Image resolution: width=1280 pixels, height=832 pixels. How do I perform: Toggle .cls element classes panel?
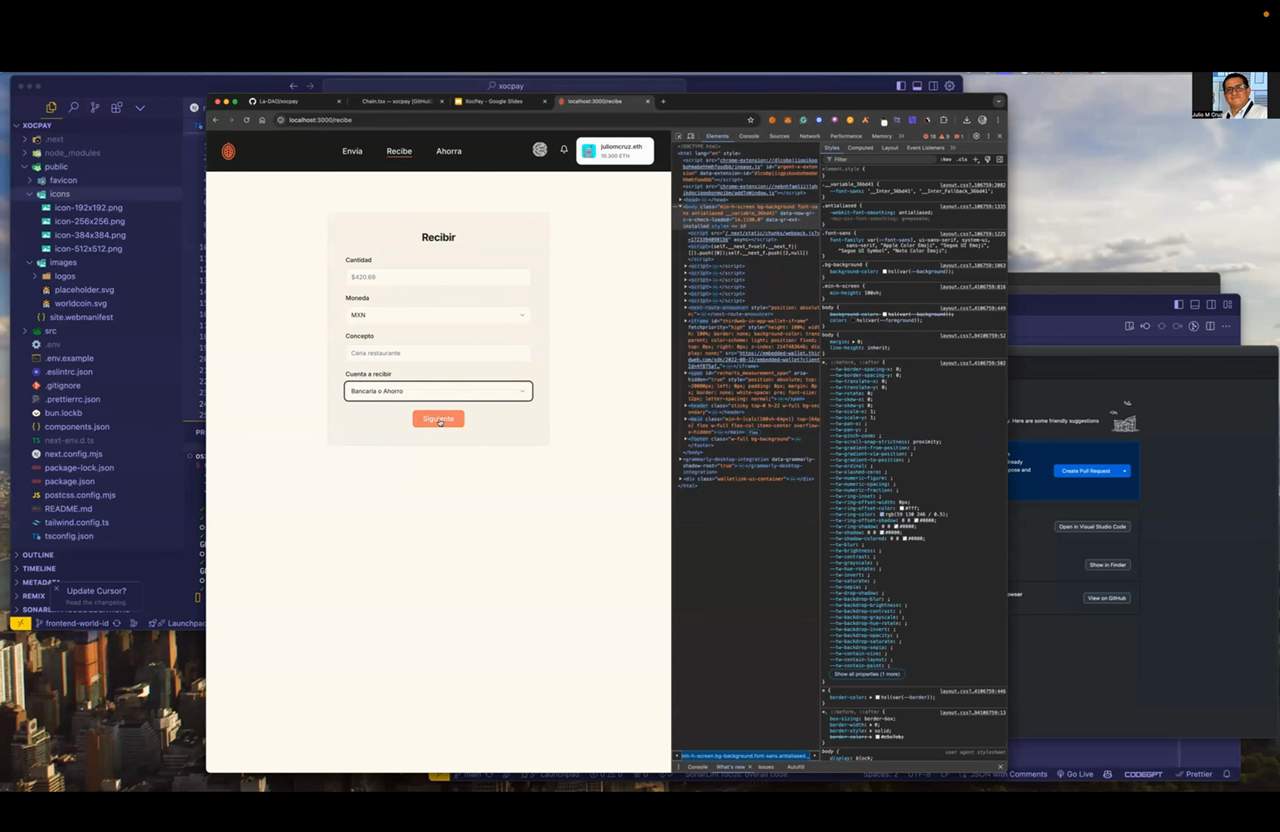coord(962,159)
